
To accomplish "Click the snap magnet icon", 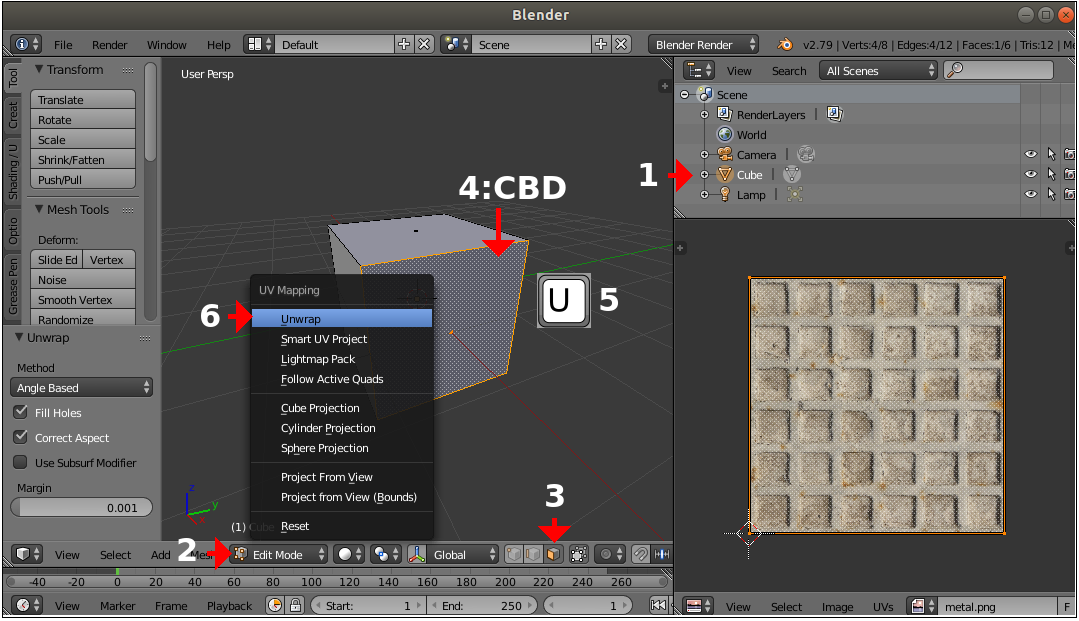I will tap(641, 554).
